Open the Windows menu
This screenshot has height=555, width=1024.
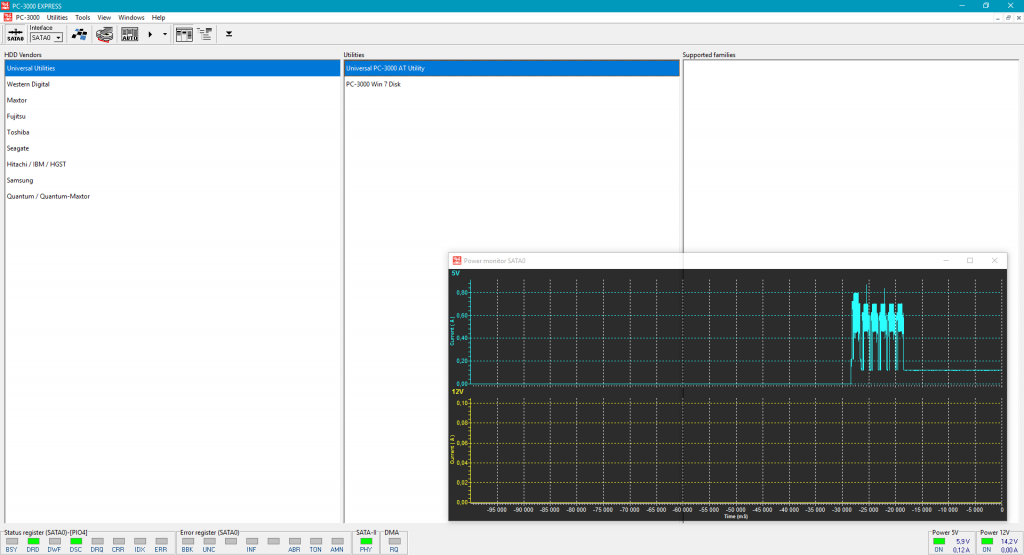(x=131, y=18)
